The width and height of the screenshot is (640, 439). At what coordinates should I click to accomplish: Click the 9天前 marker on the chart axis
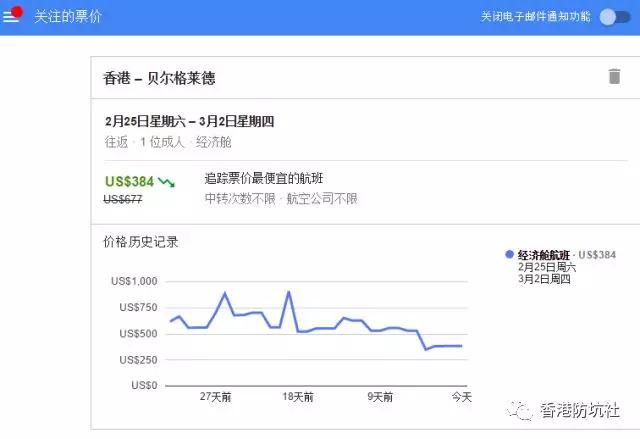380,397
